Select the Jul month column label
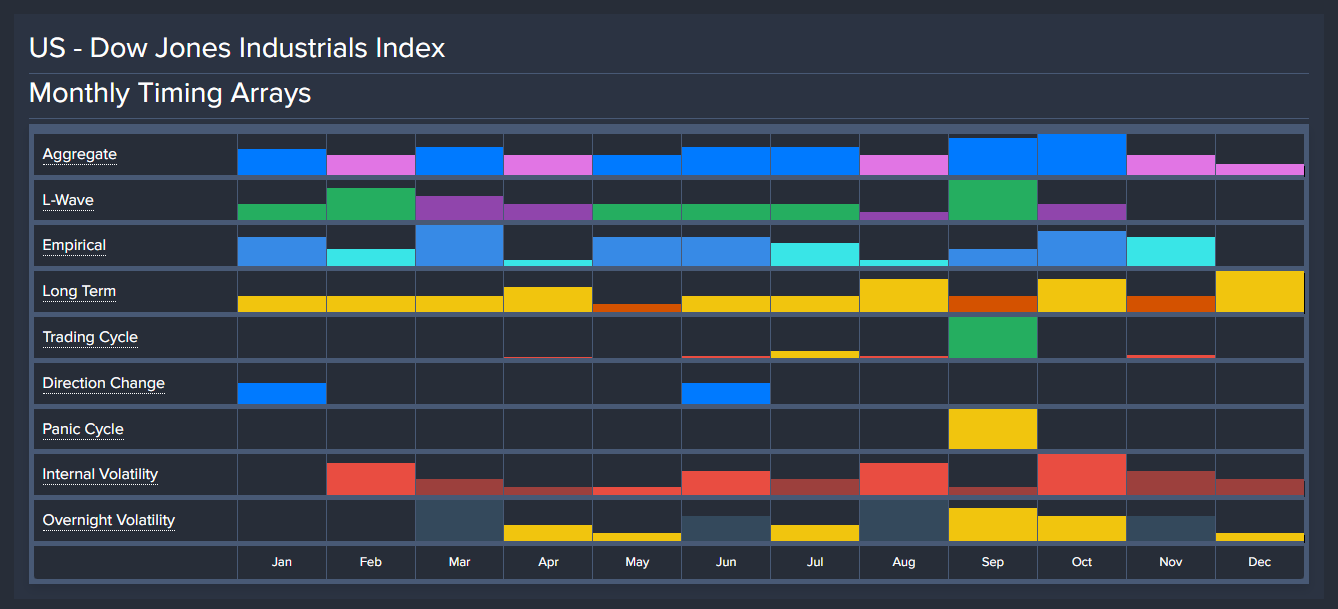The height and width of the screenshot is (609, 1338). (815, 562)
